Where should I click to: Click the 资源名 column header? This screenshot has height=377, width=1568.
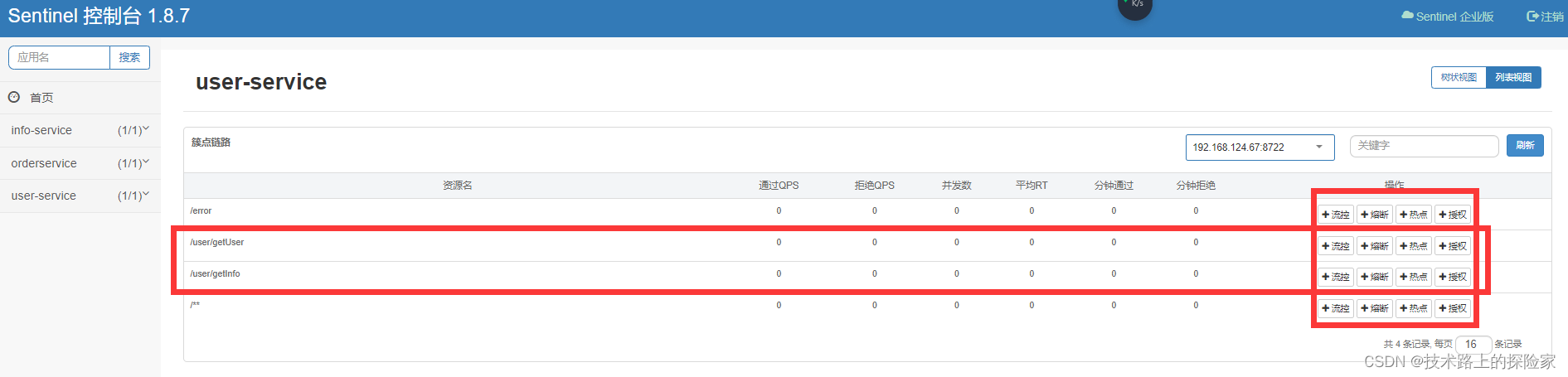tap(457, 186)
